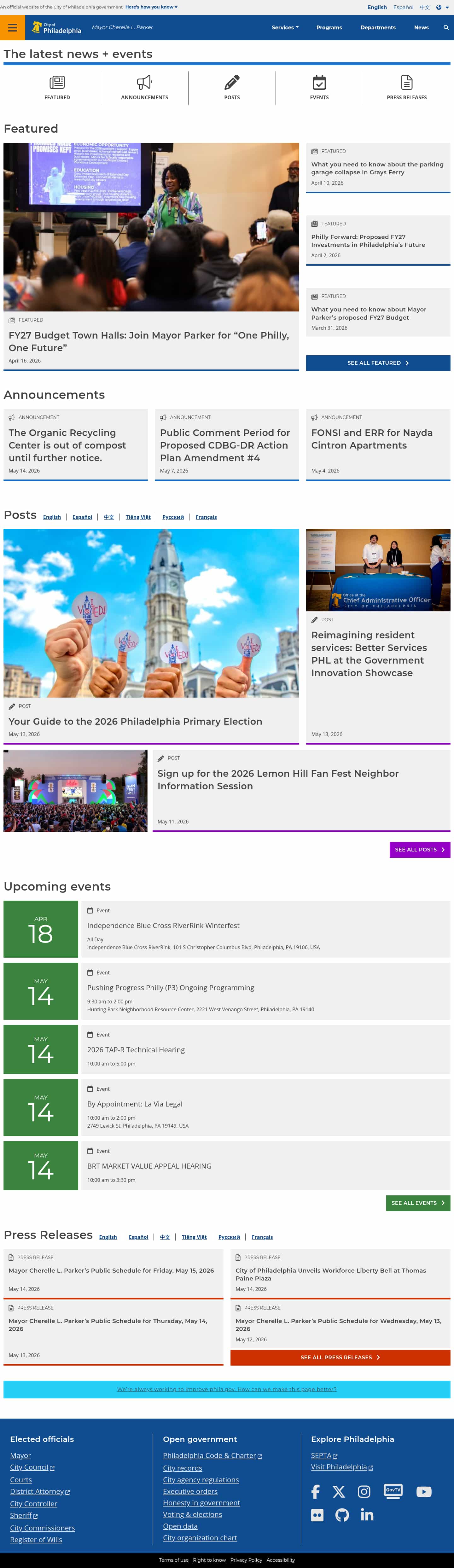
Task: Open Mayor Parker's proposed FY27 Budget article
Action: 369,313
